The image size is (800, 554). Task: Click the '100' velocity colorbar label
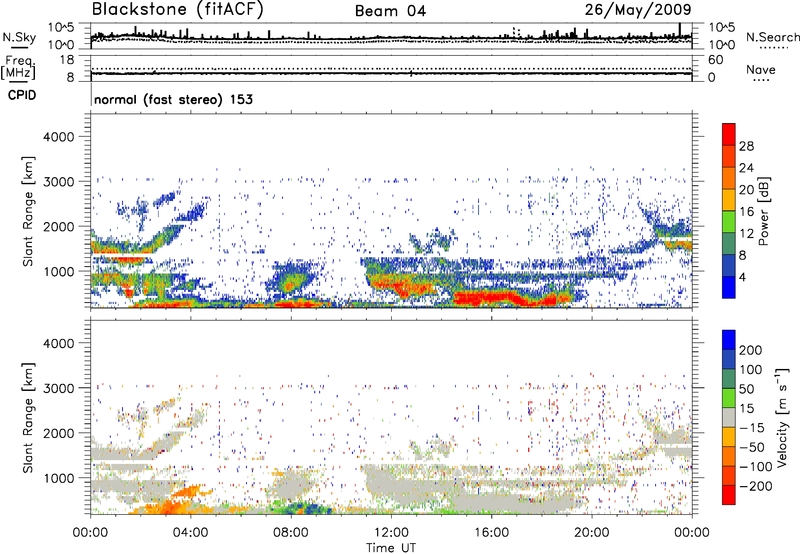click(x=751, y=370)
